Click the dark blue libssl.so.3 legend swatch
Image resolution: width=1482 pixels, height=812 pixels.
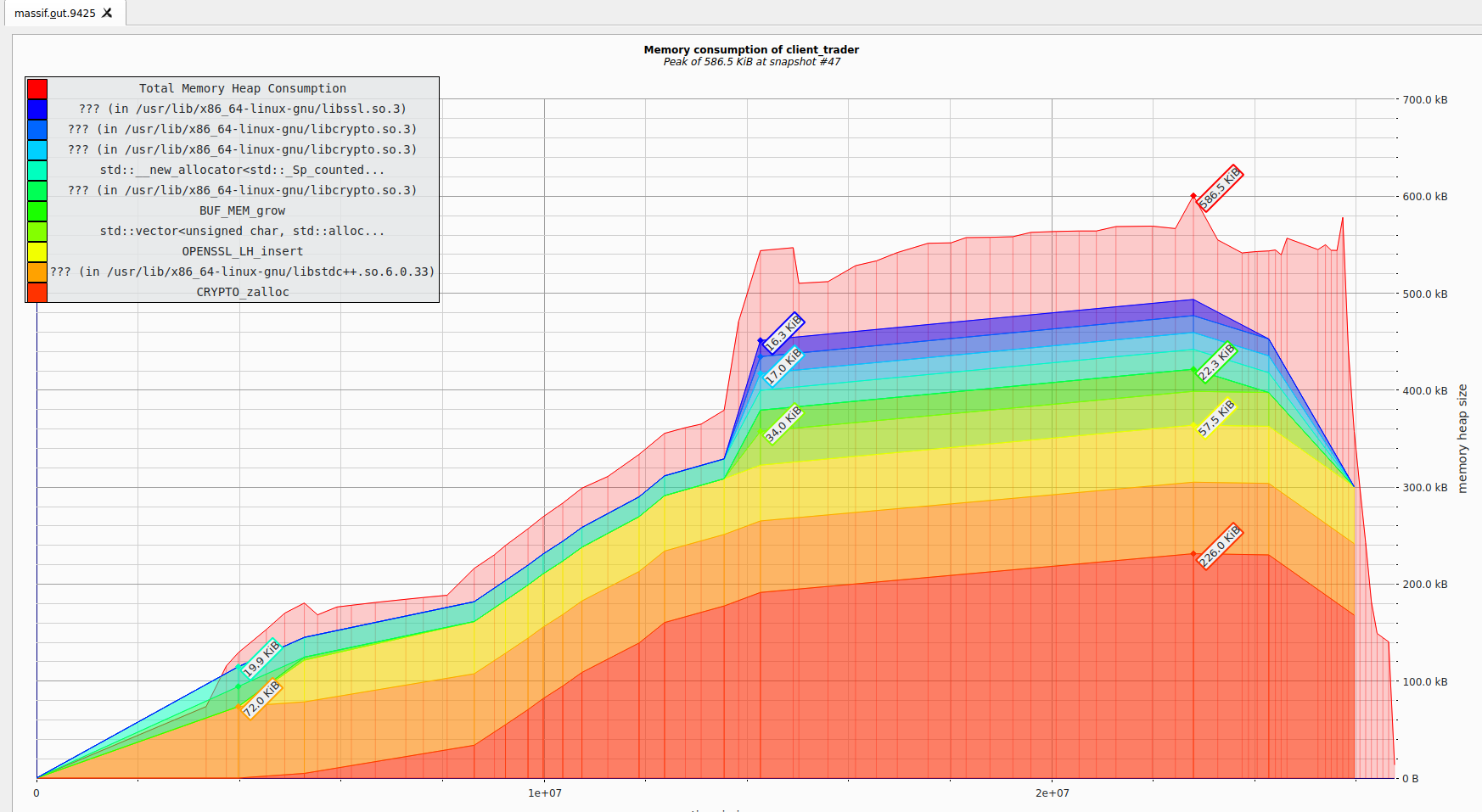37,109
